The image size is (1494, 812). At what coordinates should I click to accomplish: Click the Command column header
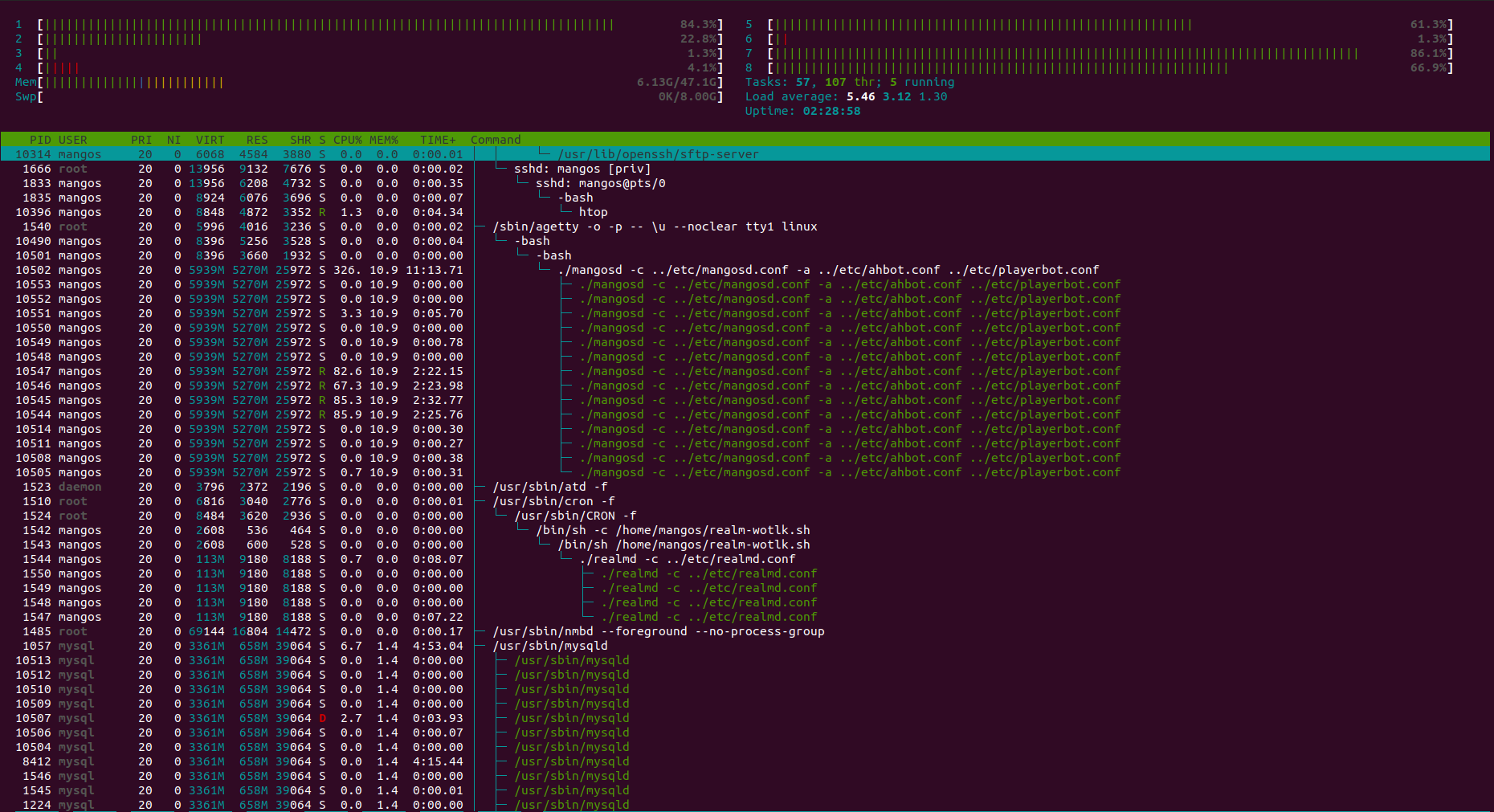496,140
